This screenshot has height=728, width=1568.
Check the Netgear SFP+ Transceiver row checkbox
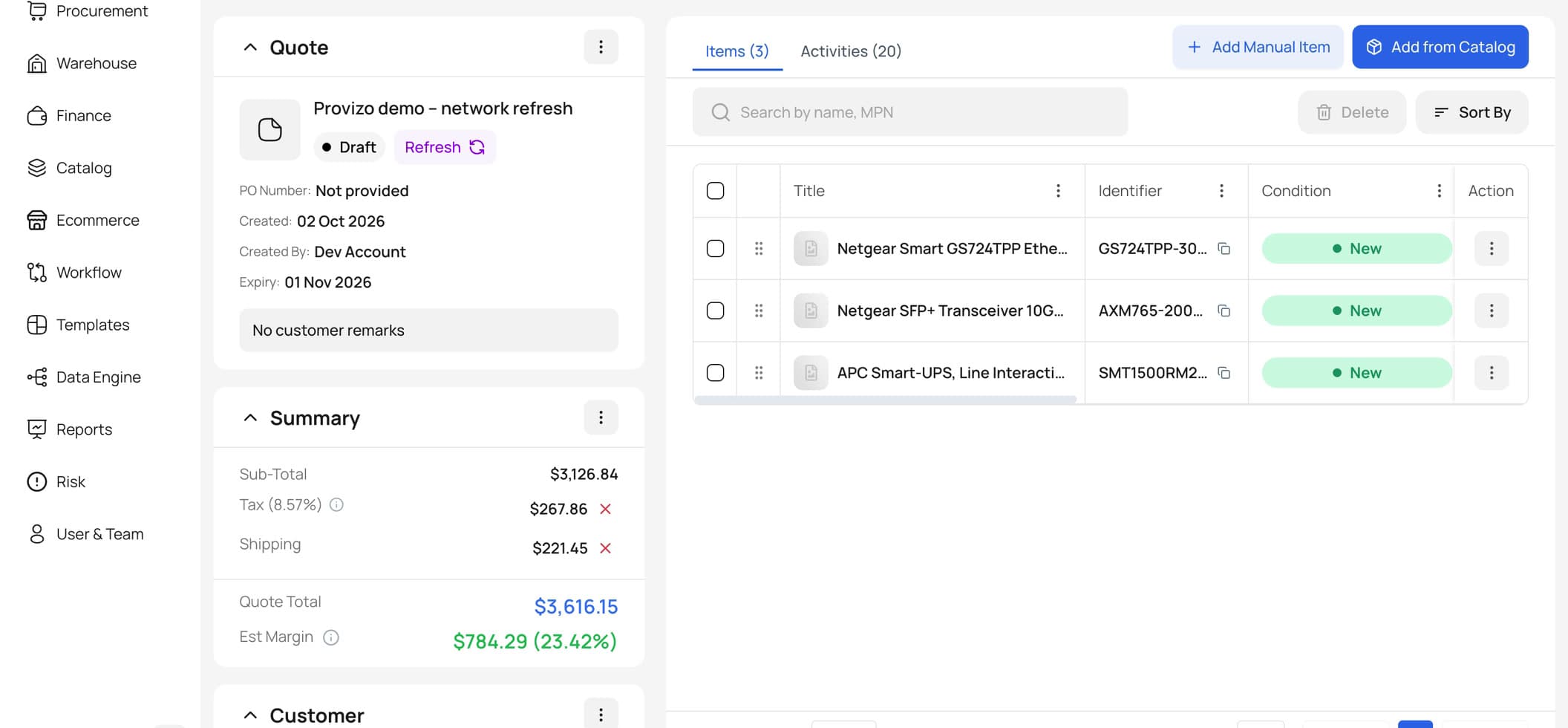715,311
